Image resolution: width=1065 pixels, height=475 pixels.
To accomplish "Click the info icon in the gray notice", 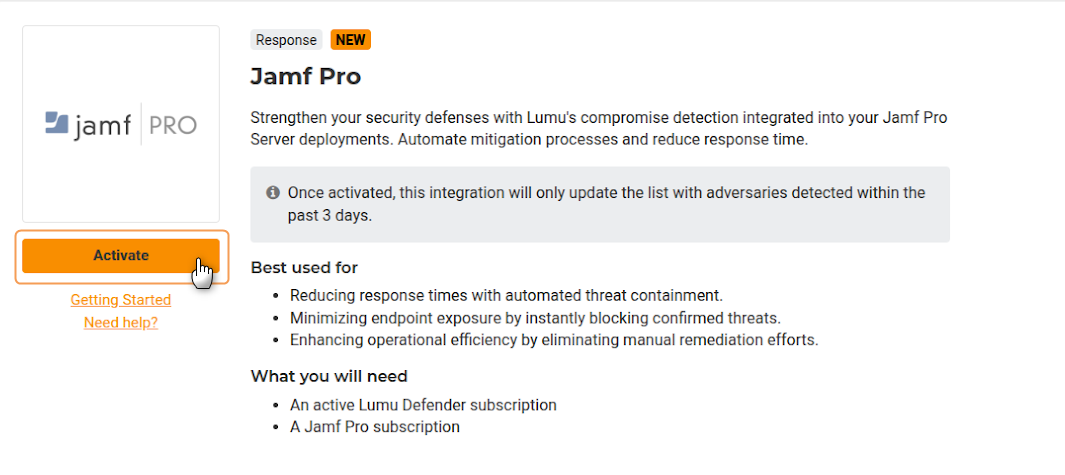I will point(273,192).
